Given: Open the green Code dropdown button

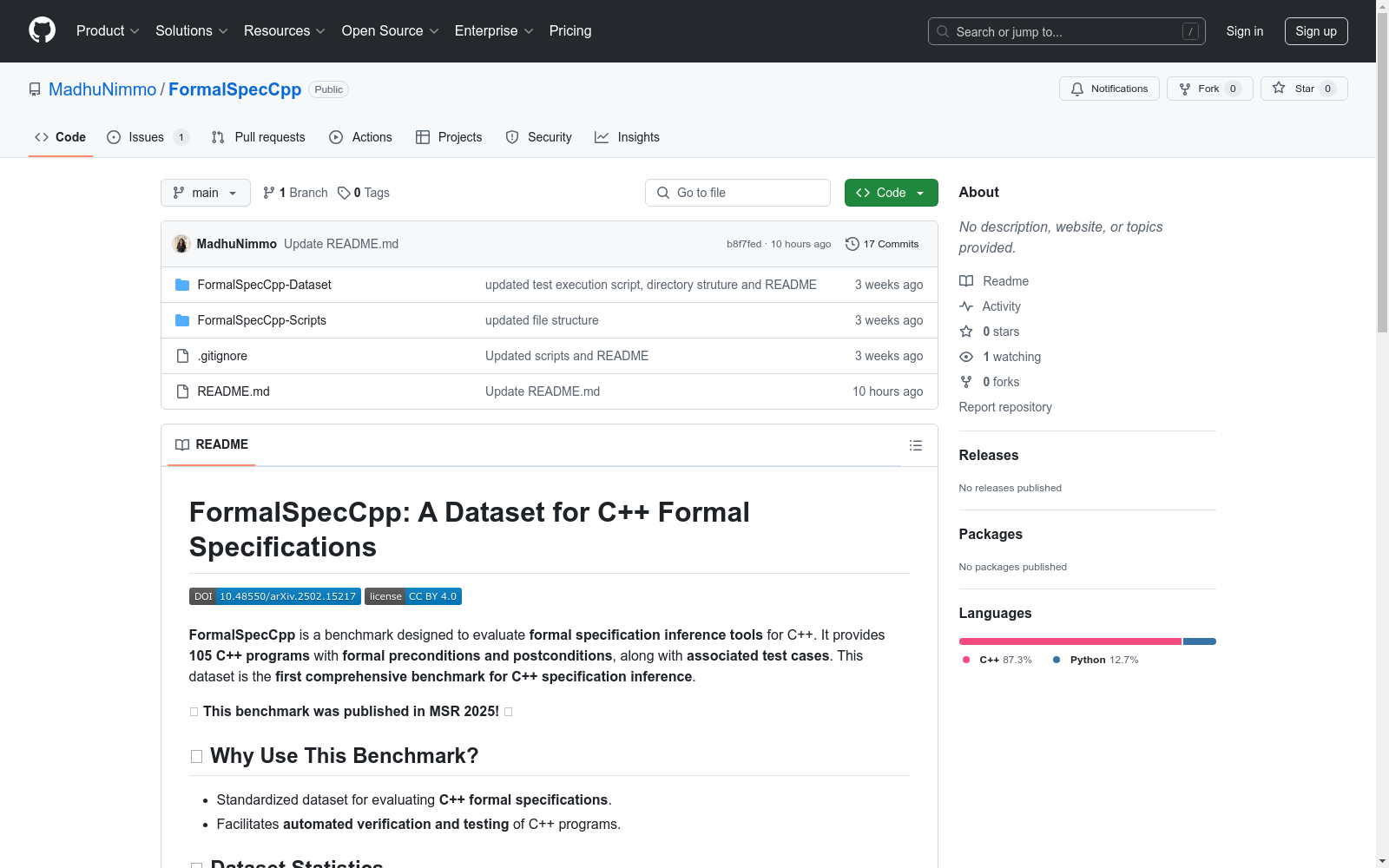Looking at the screenshot, I should [x=892, y=193].
